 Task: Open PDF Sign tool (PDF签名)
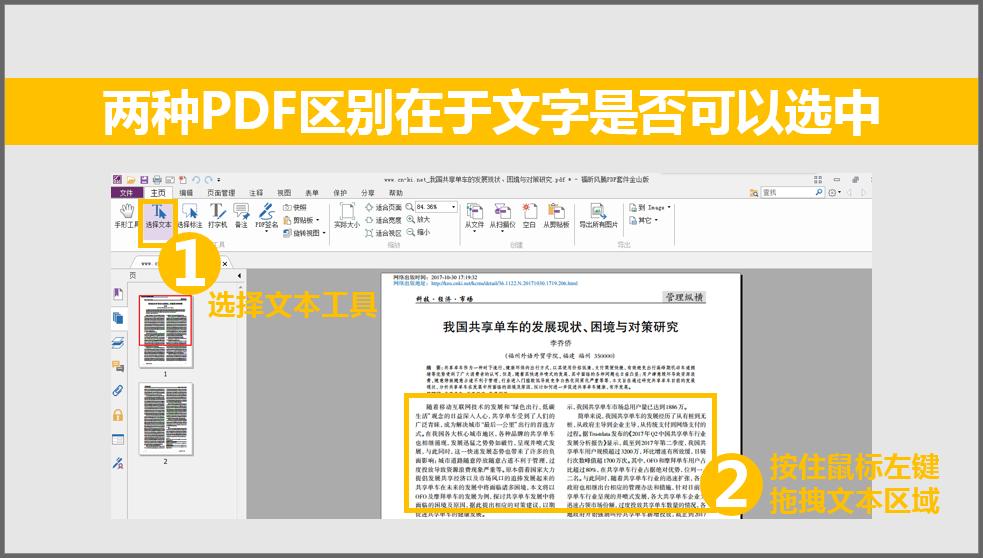click(x=266, y=216)
